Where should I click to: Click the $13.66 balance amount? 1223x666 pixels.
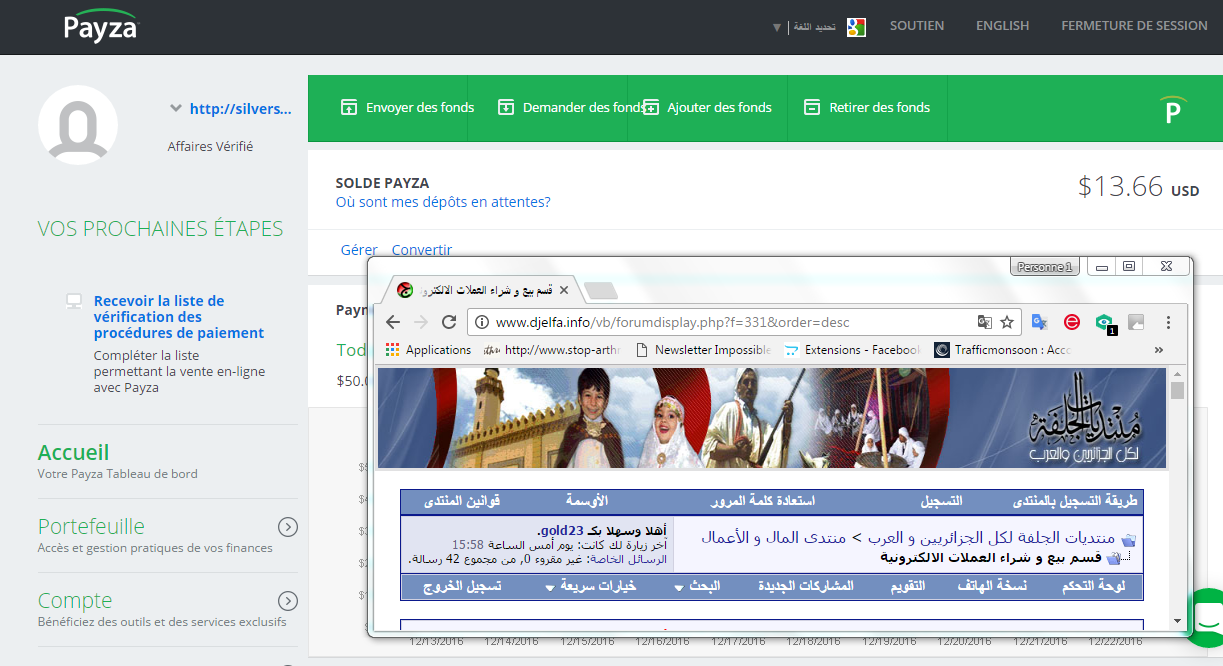(1121, 186)
